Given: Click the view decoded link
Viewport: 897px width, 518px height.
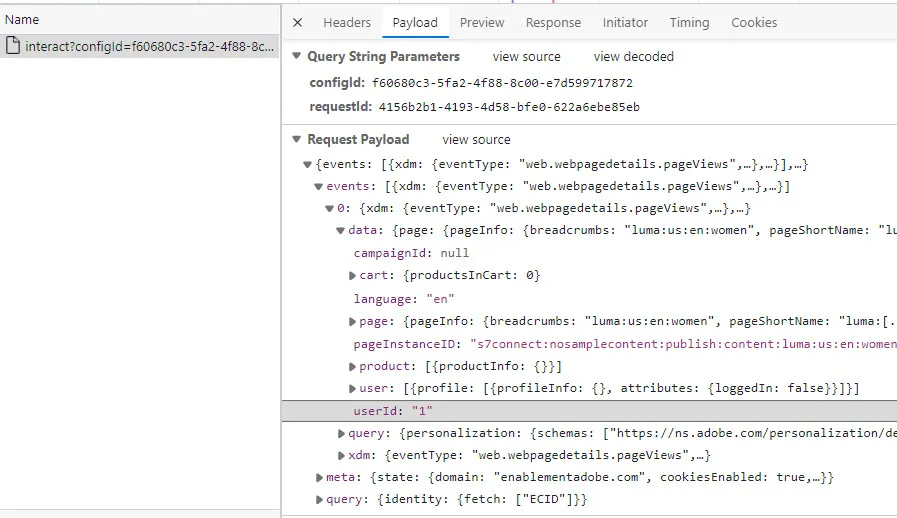Looking at the screenshot, I should coord(633,57).
